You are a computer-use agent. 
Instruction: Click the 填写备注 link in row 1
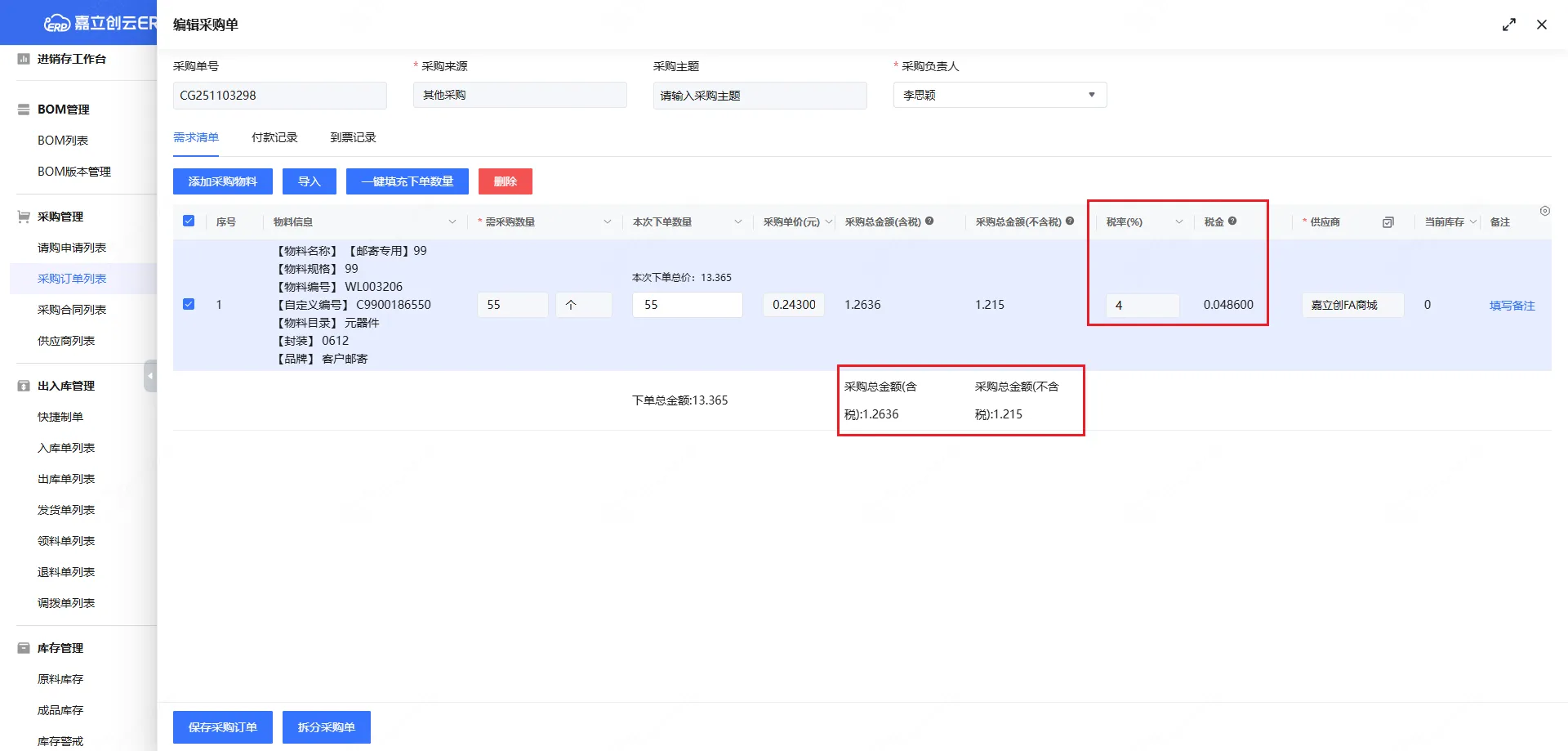tap(1512, 305)
